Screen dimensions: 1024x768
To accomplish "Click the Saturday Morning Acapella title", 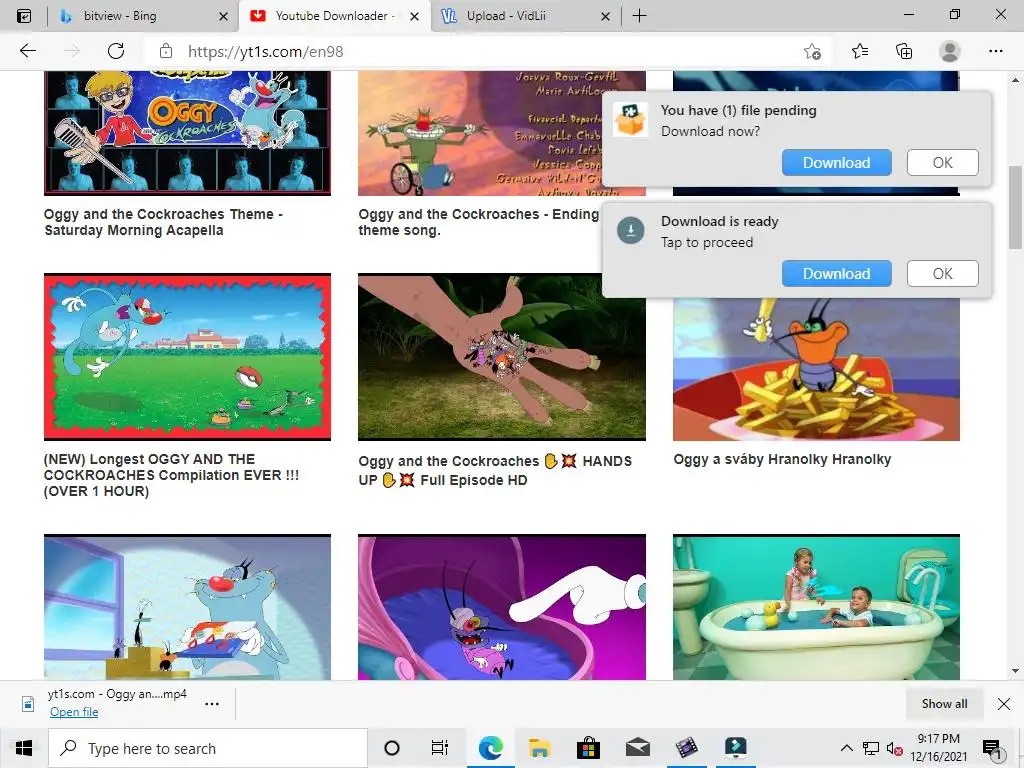I will [163, 222].
